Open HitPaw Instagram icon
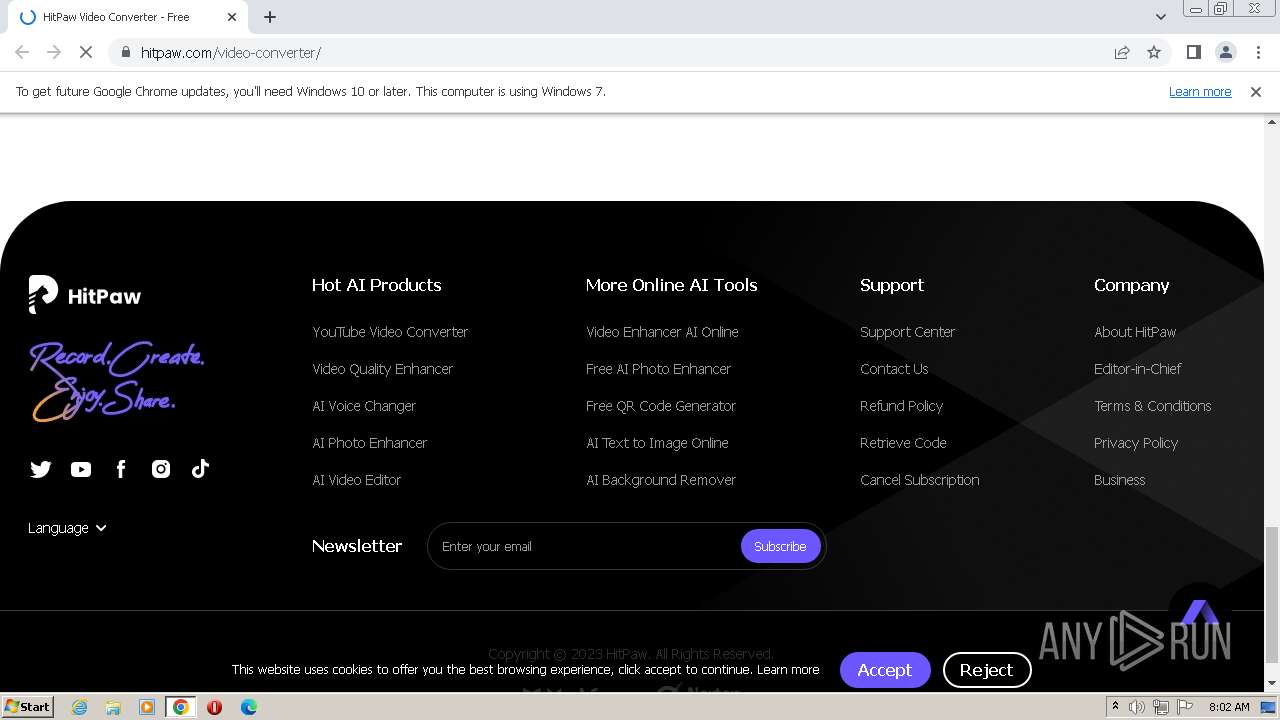This screenshot has width=1280, height=720. point(161,469)
